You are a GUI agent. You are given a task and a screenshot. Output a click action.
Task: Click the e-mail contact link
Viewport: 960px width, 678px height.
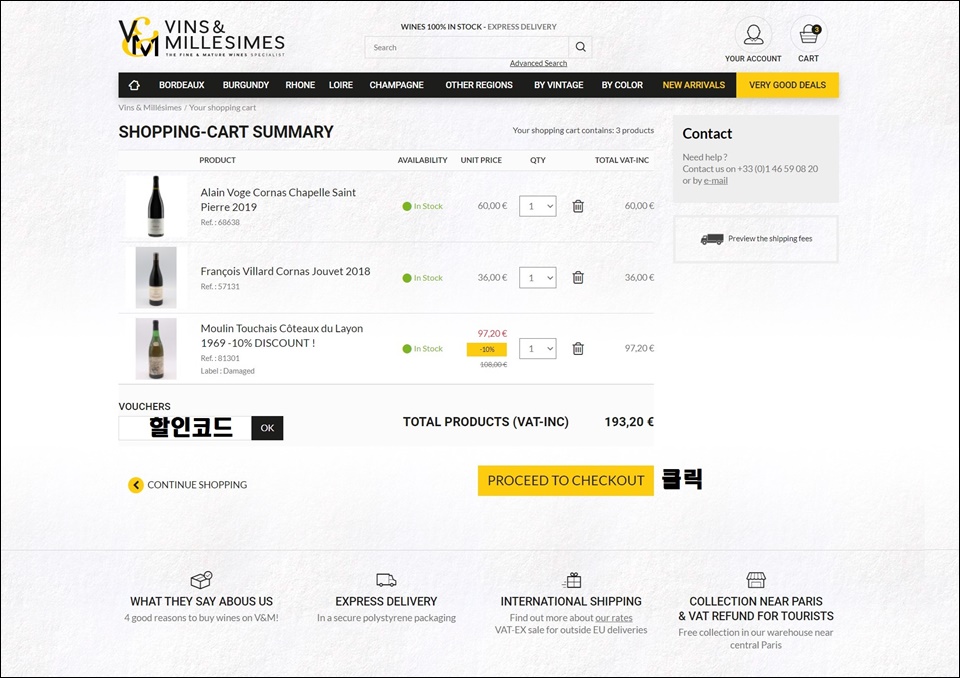point(716,181)
